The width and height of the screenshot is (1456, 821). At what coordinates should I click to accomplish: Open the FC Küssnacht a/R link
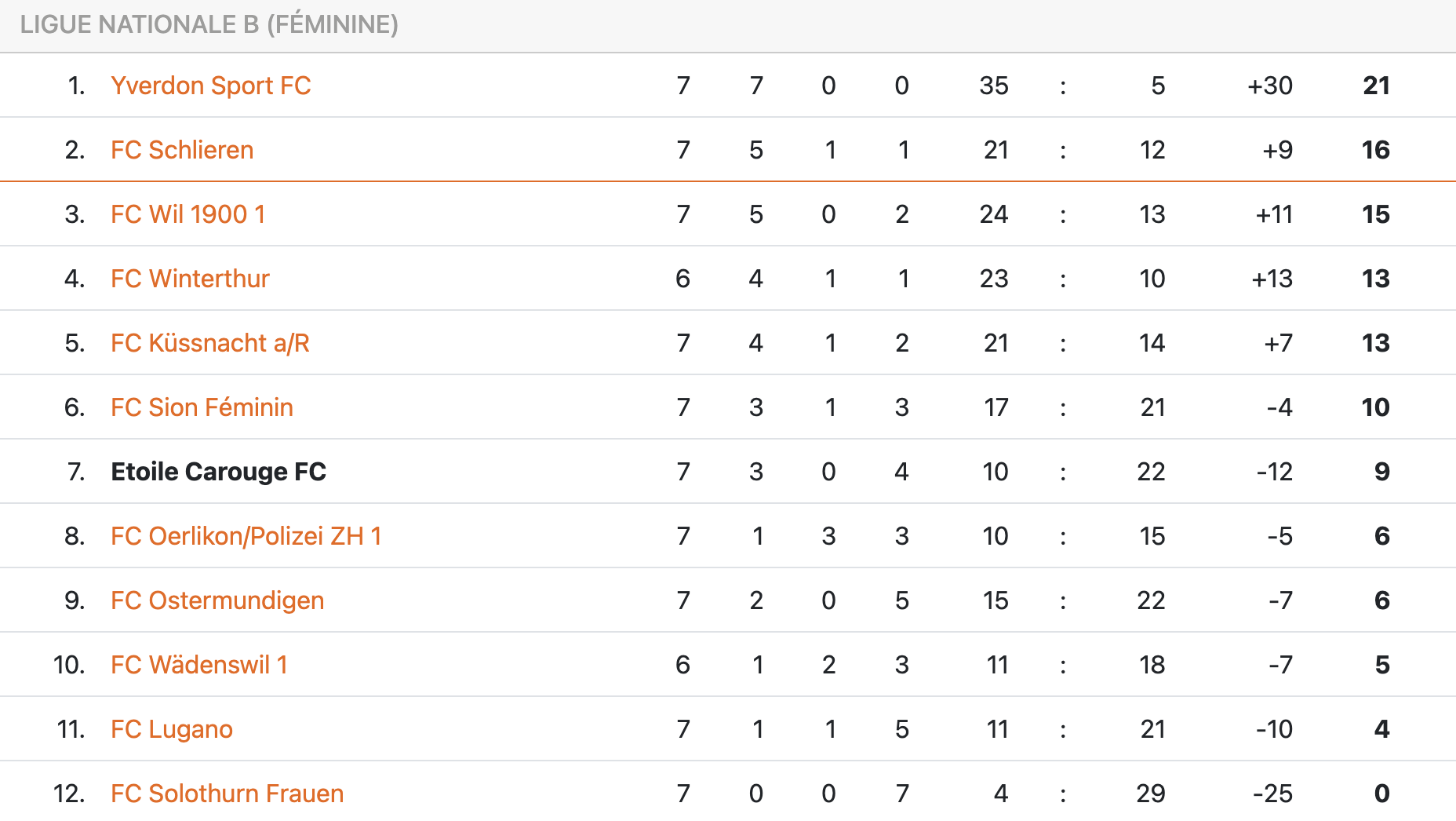210,343
